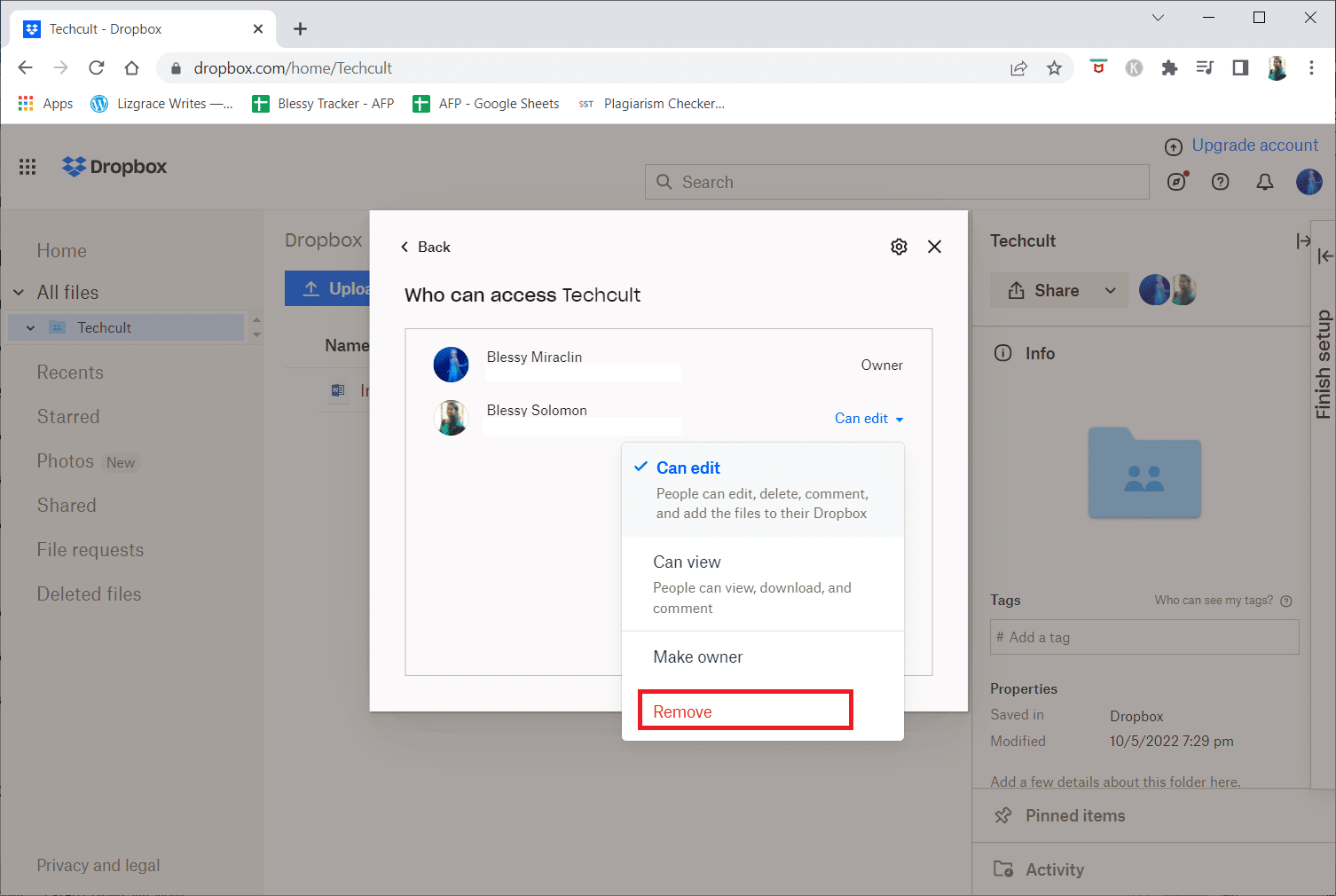Click the Share button in details panel
1336x896 pixels.
coord(1044,290)
